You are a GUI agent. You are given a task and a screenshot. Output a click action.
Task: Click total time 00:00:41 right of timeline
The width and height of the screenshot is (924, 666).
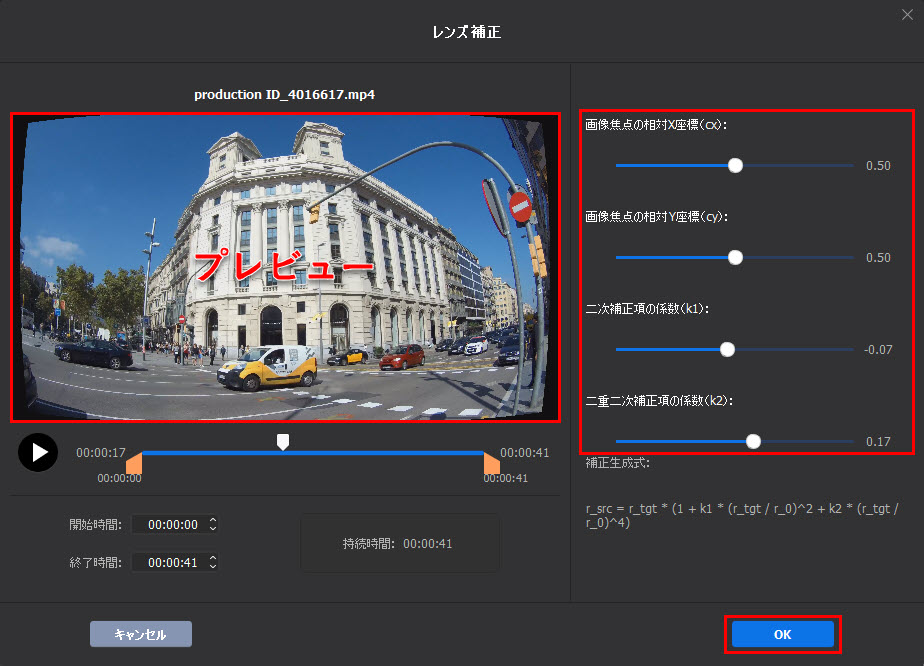(x=524, y=453)
